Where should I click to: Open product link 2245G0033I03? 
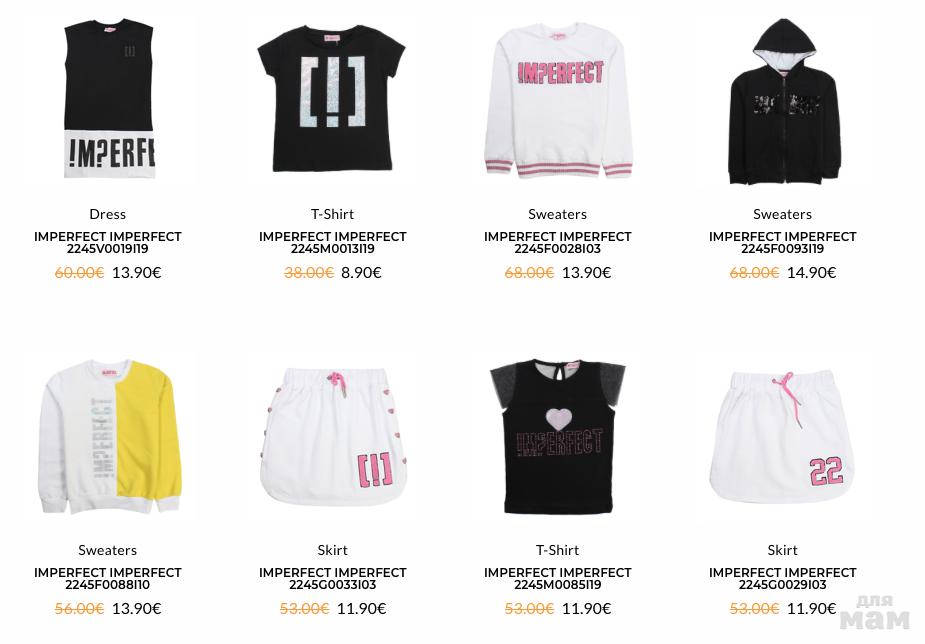pos(333,579)
